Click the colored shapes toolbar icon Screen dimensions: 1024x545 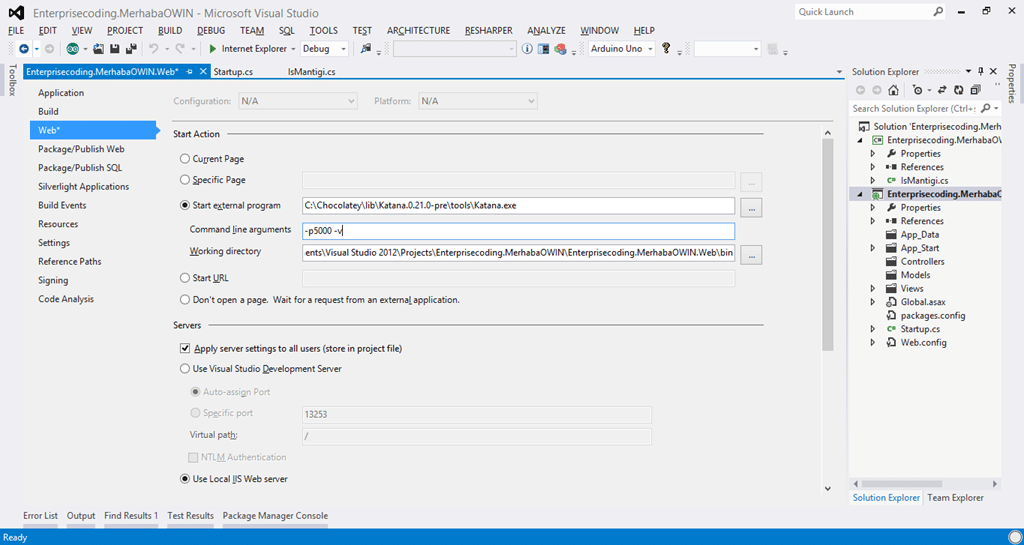point(560,49)
